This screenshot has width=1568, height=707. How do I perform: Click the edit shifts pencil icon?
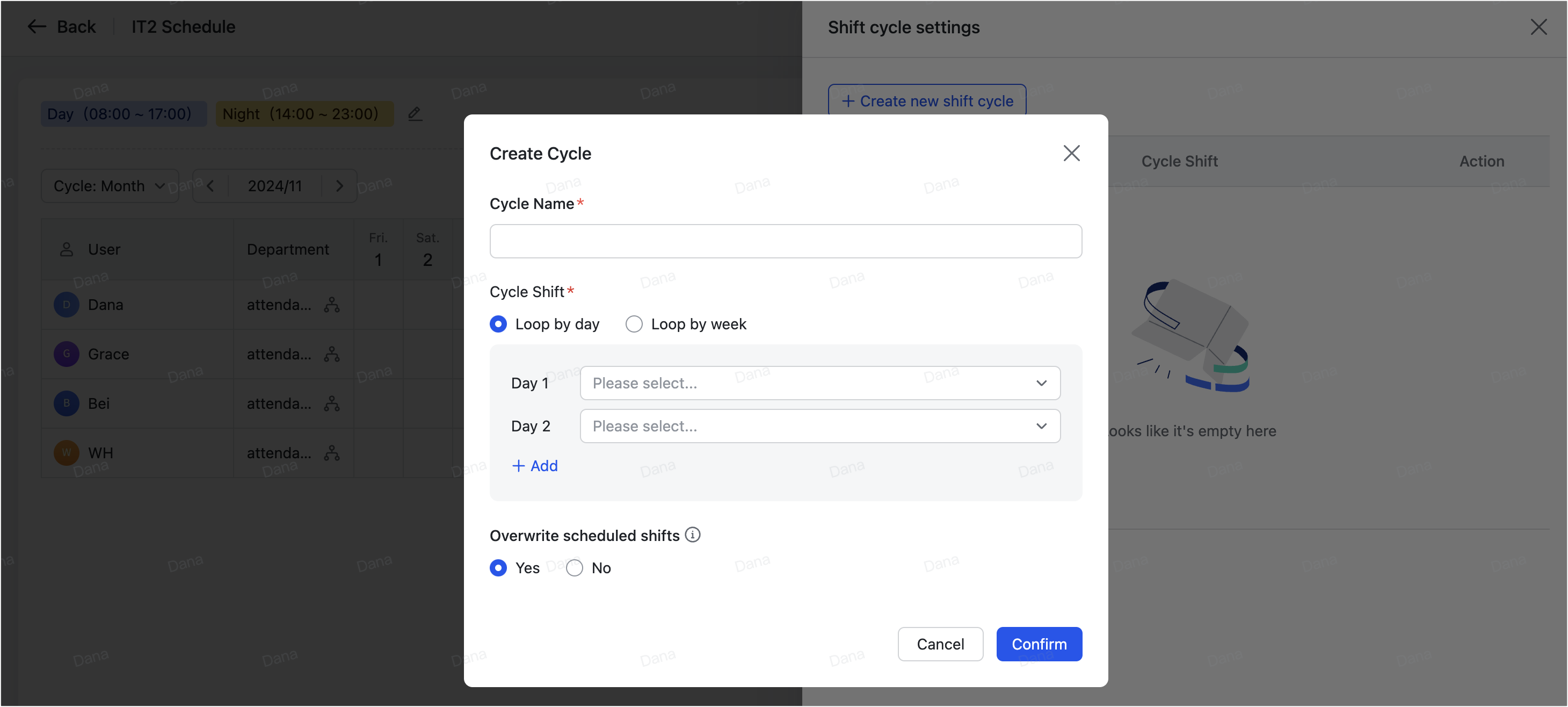pyautogui.click(x=415, y=114)
